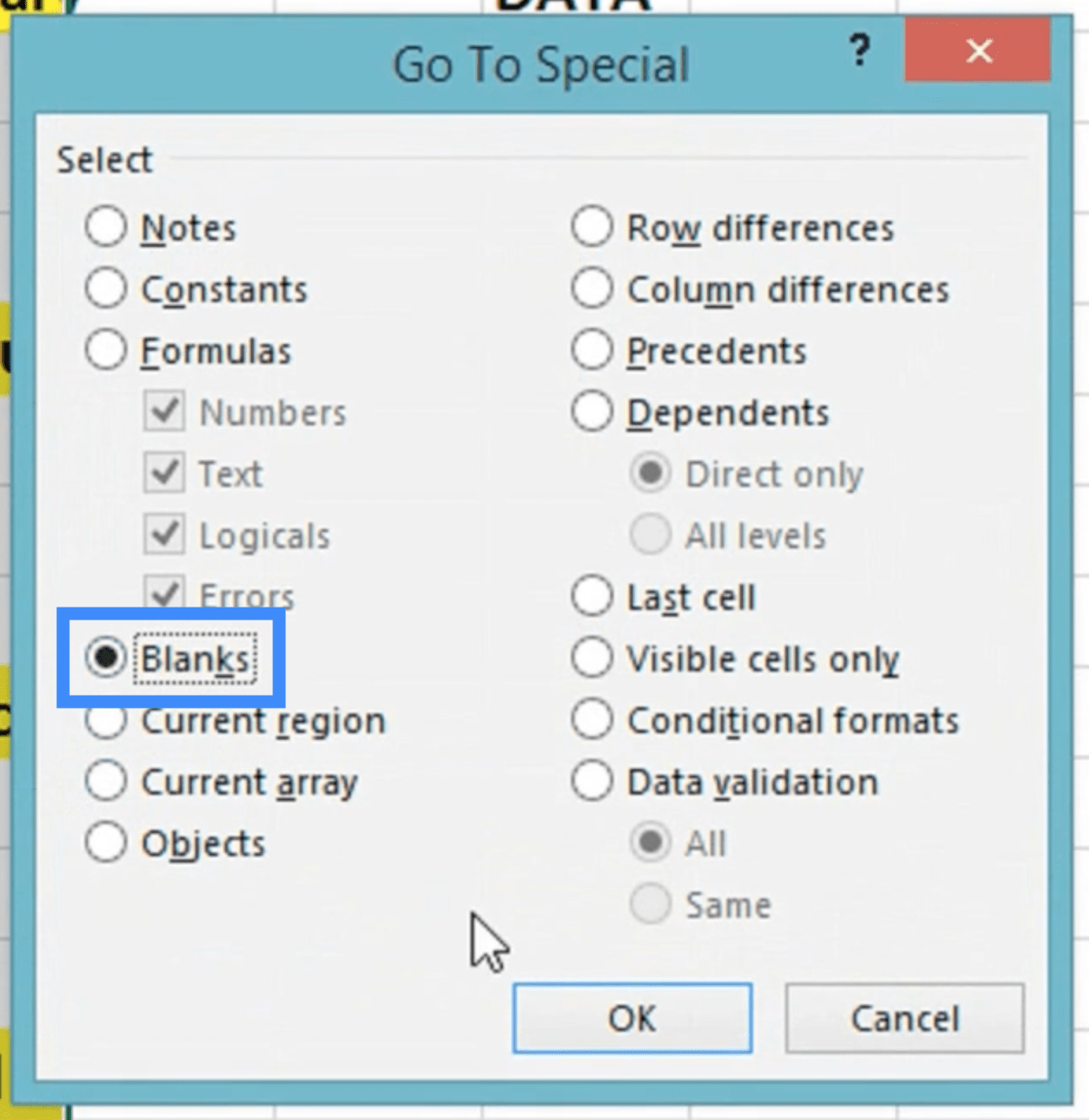Toggle the Numbers checkbox under Formulas
Screen dimensions: 1089x1120
tap(164, 412)
